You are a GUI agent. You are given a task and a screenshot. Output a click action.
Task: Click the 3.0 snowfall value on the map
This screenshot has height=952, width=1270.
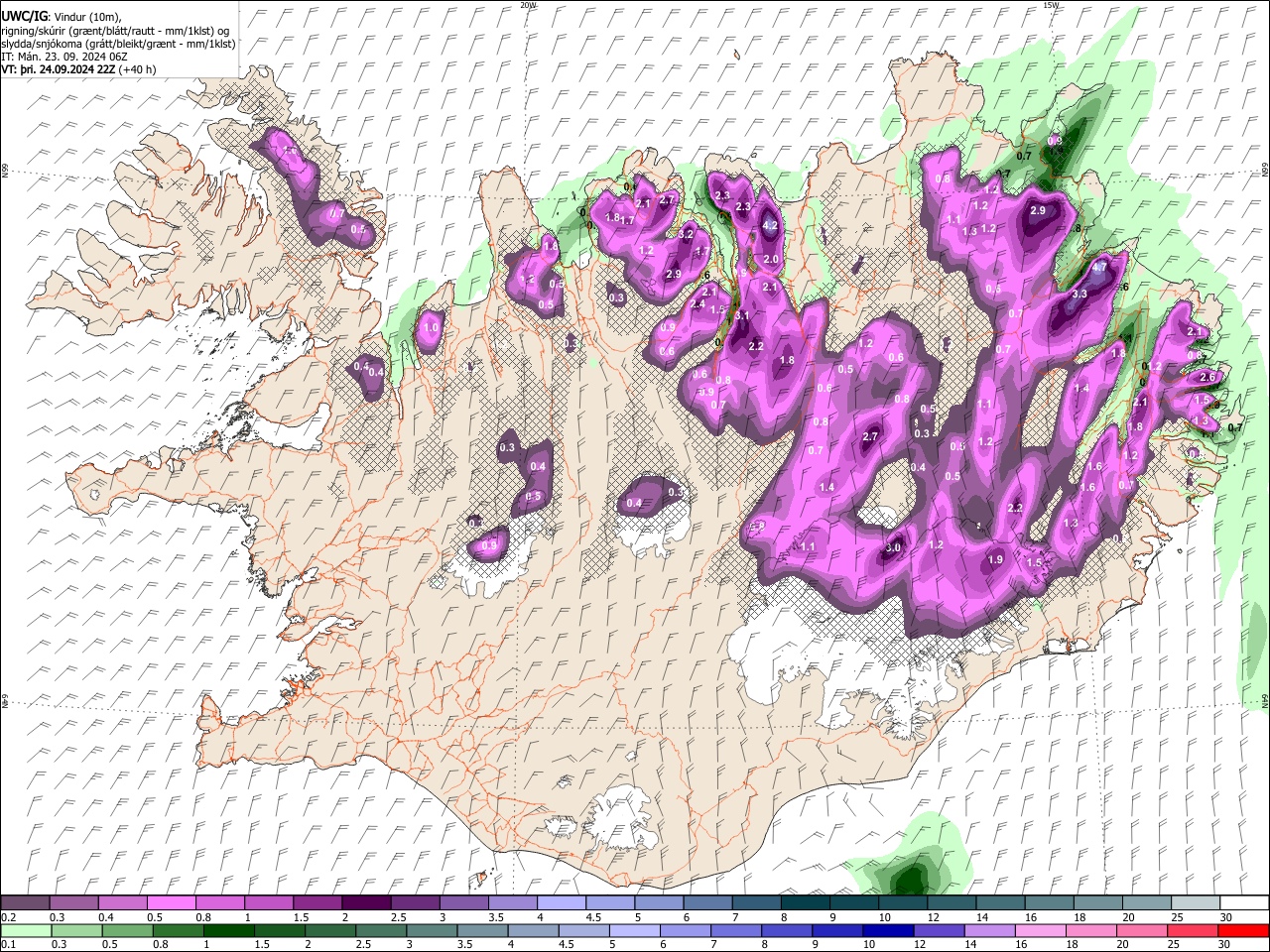tap(893, 547)
